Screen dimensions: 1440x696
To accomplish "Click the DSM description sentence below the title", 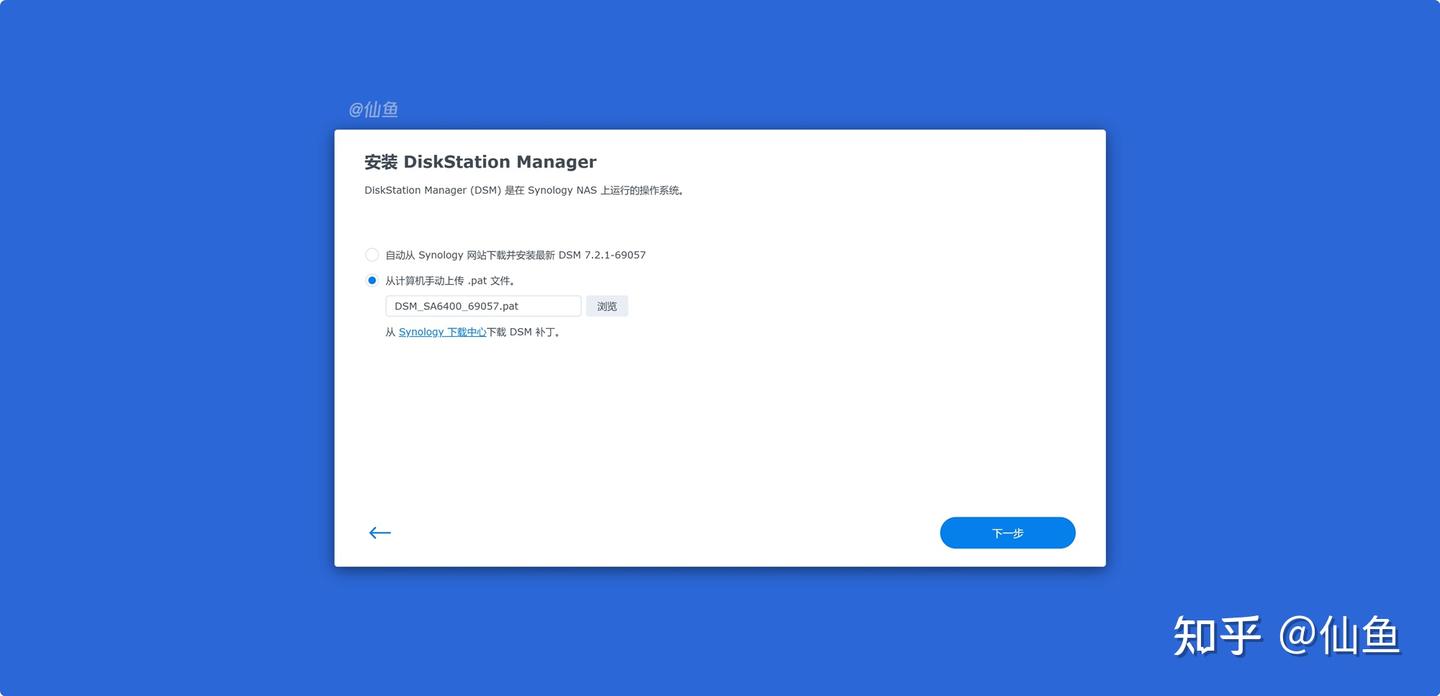I will (x=524, y=190).
